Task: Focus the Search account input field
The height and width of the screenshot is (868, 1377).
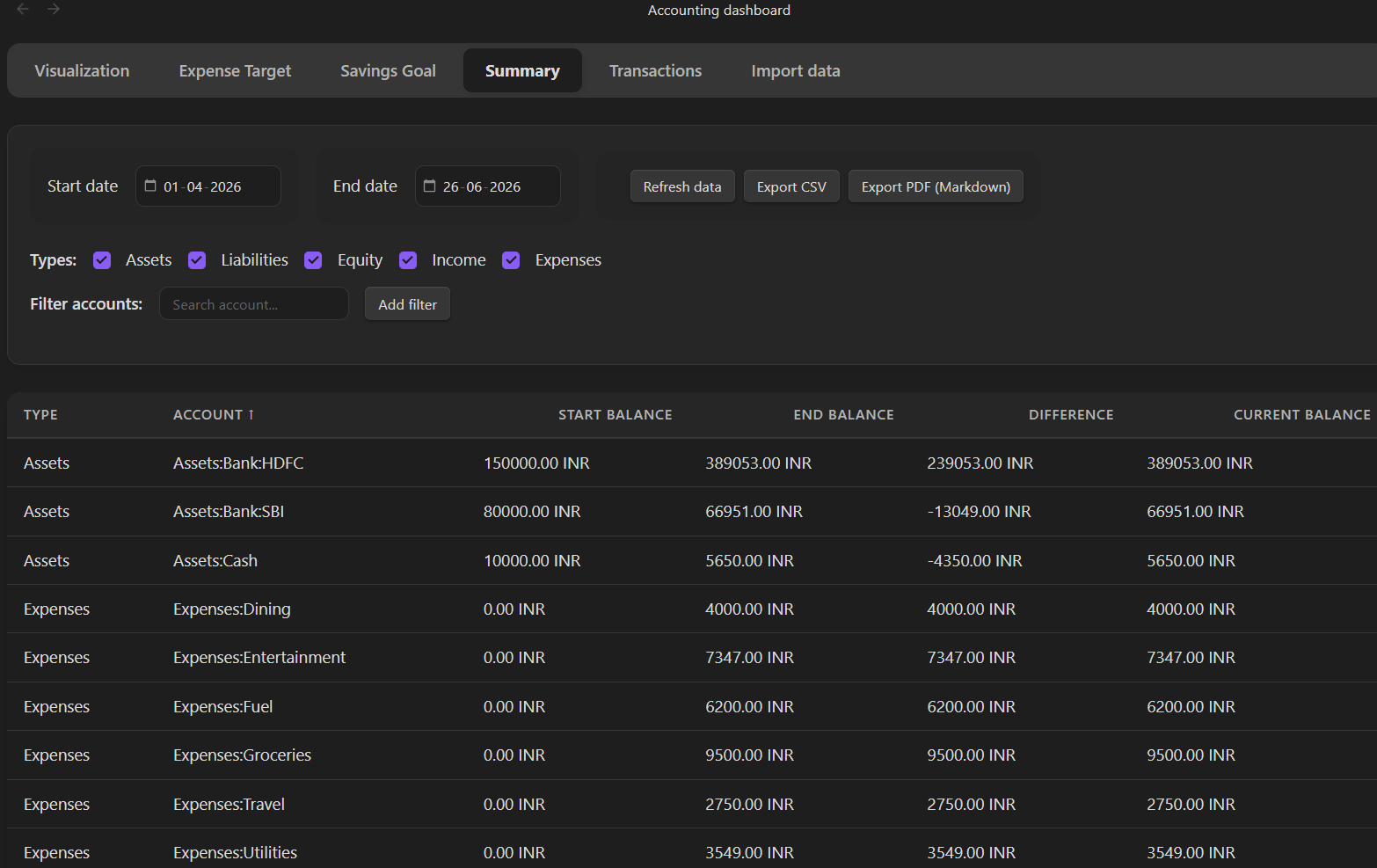Action: (254, 304)
